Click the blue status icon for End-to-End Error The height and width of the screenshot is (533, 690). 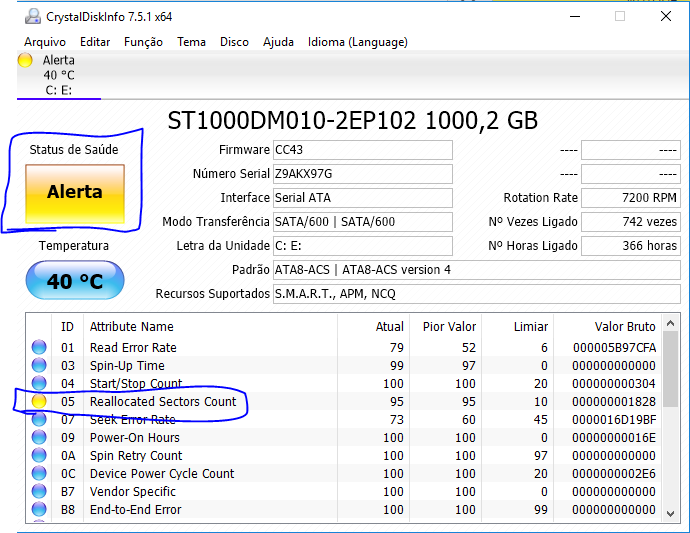pyautogui.click(x=39, y=510)
